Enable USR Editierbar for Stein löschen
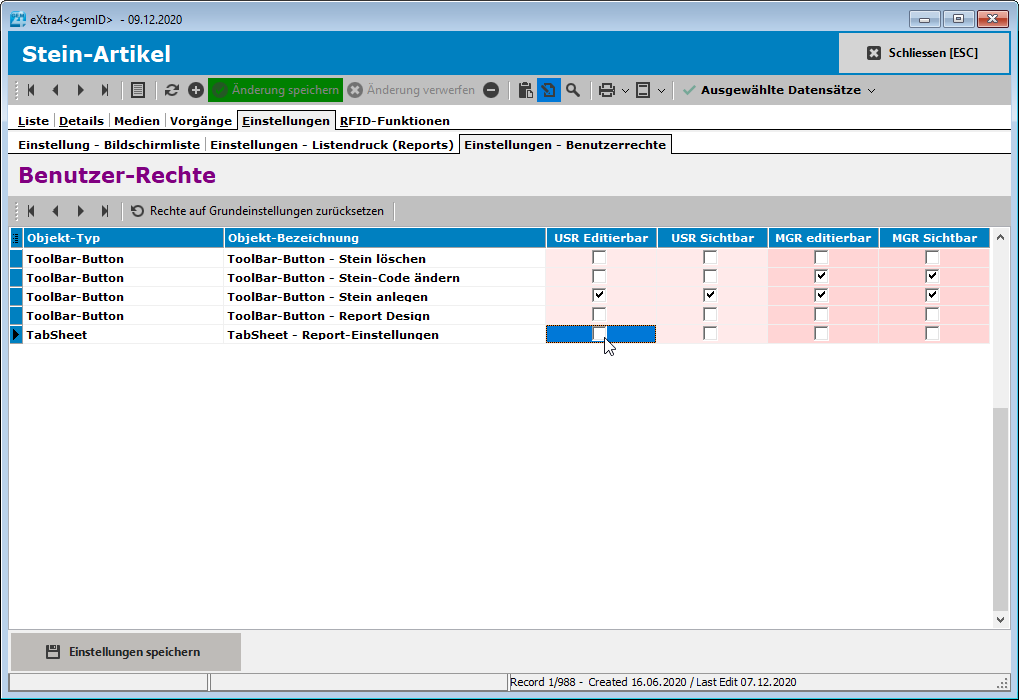1019x700 pixels. coord(599,258)
